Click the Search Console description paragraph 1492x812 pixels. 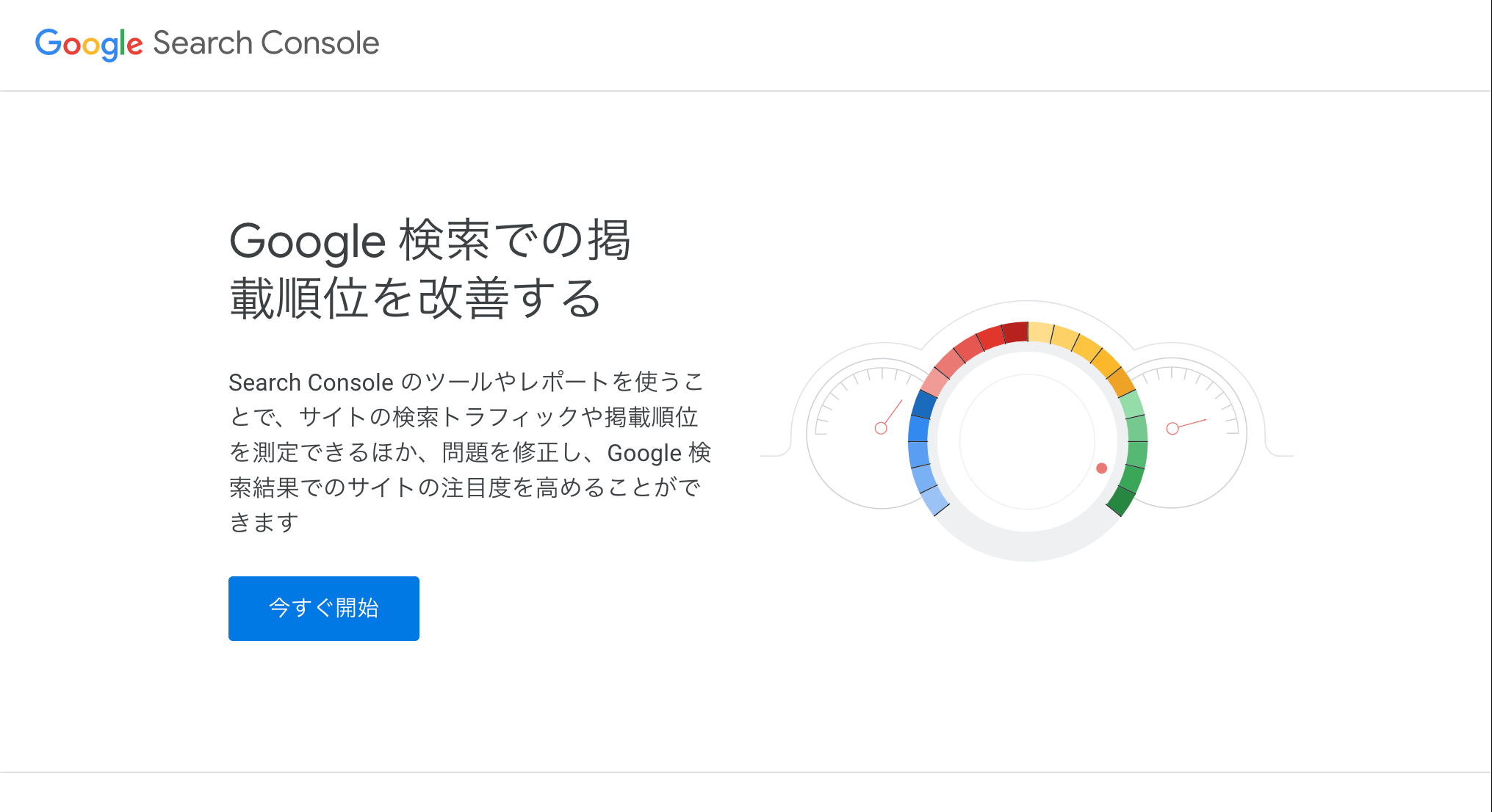470,452
